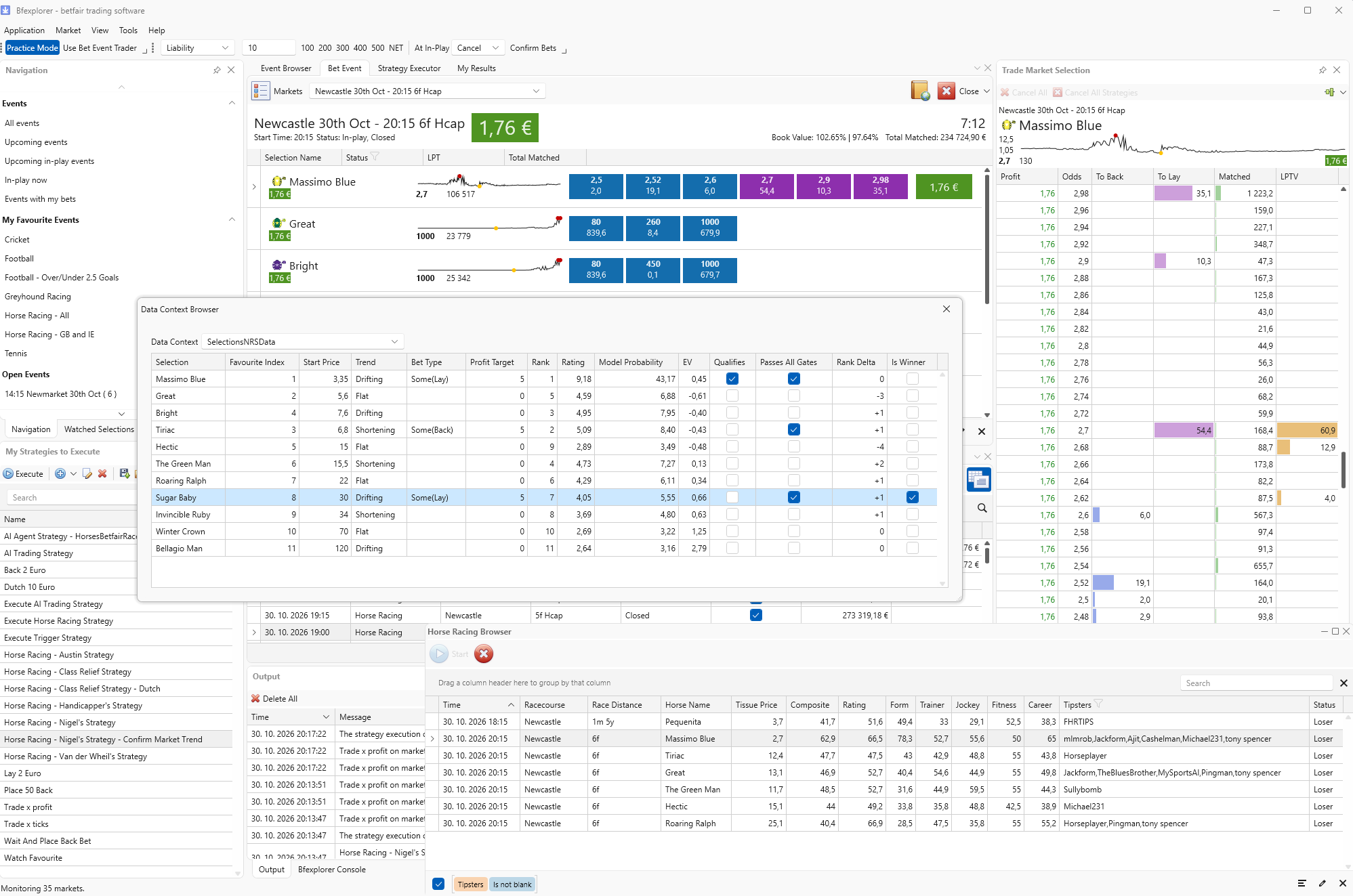The height and width of the screenshot is (896, 1353).
Task: Click the Practice Mode button
Action: tap(33, 47)
